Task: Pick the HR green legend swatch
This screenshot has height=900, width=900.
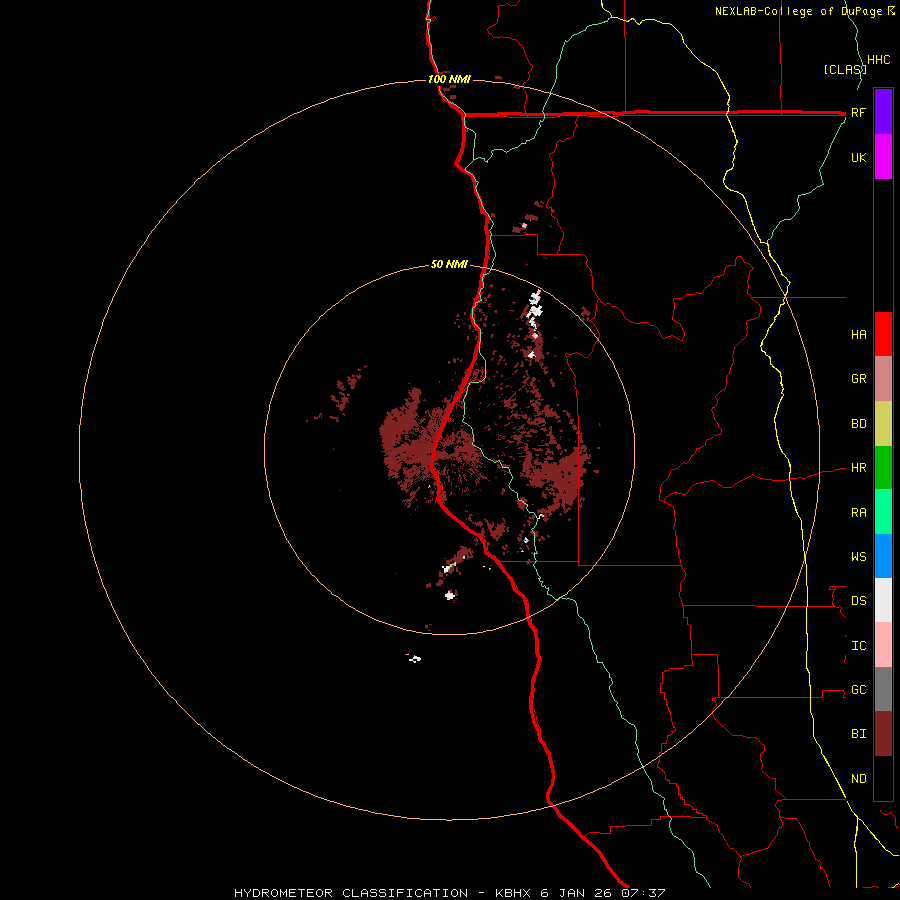Action: tap(883, 468)
